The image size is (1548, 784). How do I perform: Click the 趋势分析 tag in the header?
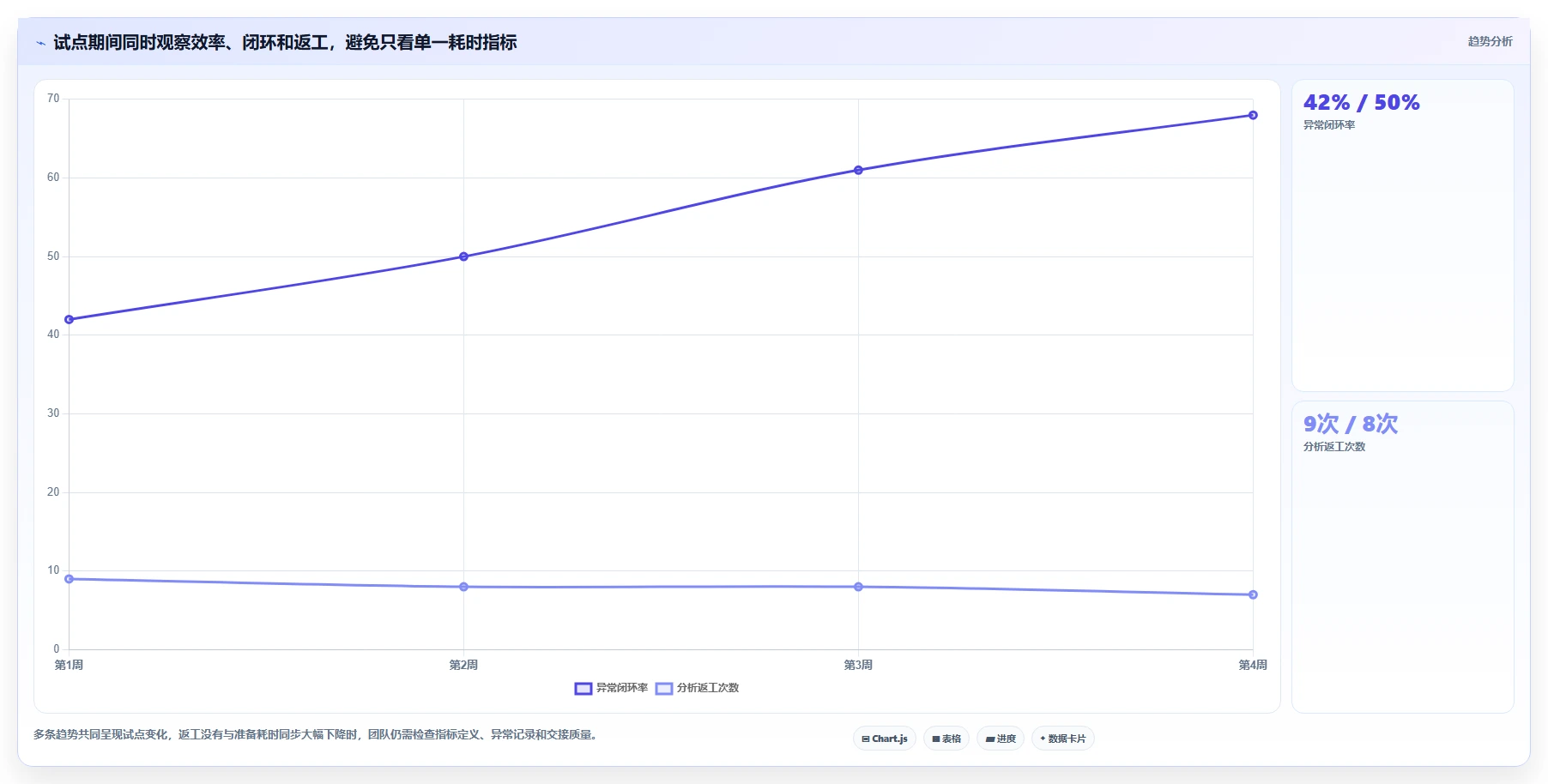(1490, 41)
